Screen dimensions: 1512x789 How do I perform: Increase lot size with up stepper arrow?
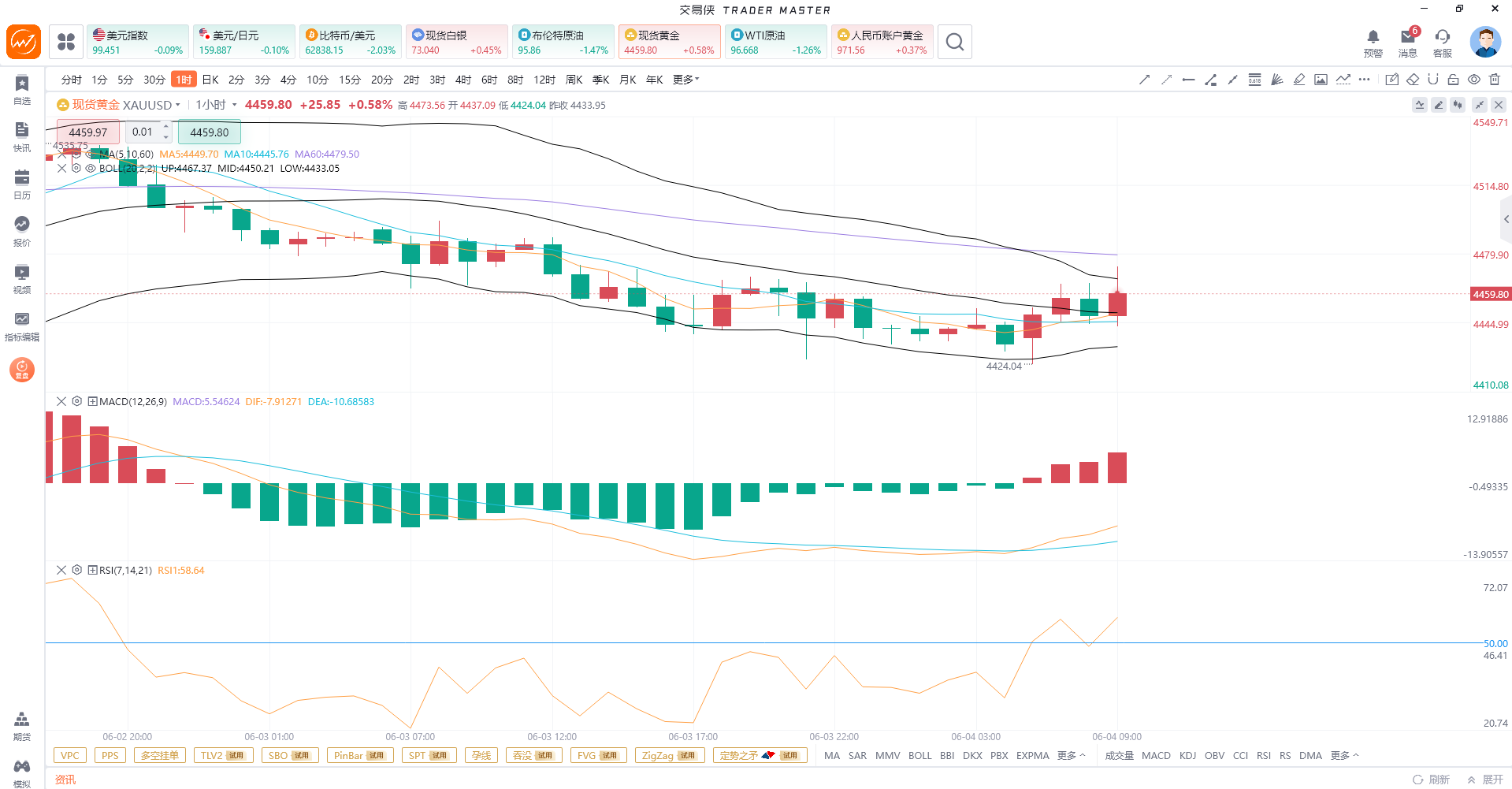pyautogui.click(x=166, y=127)
